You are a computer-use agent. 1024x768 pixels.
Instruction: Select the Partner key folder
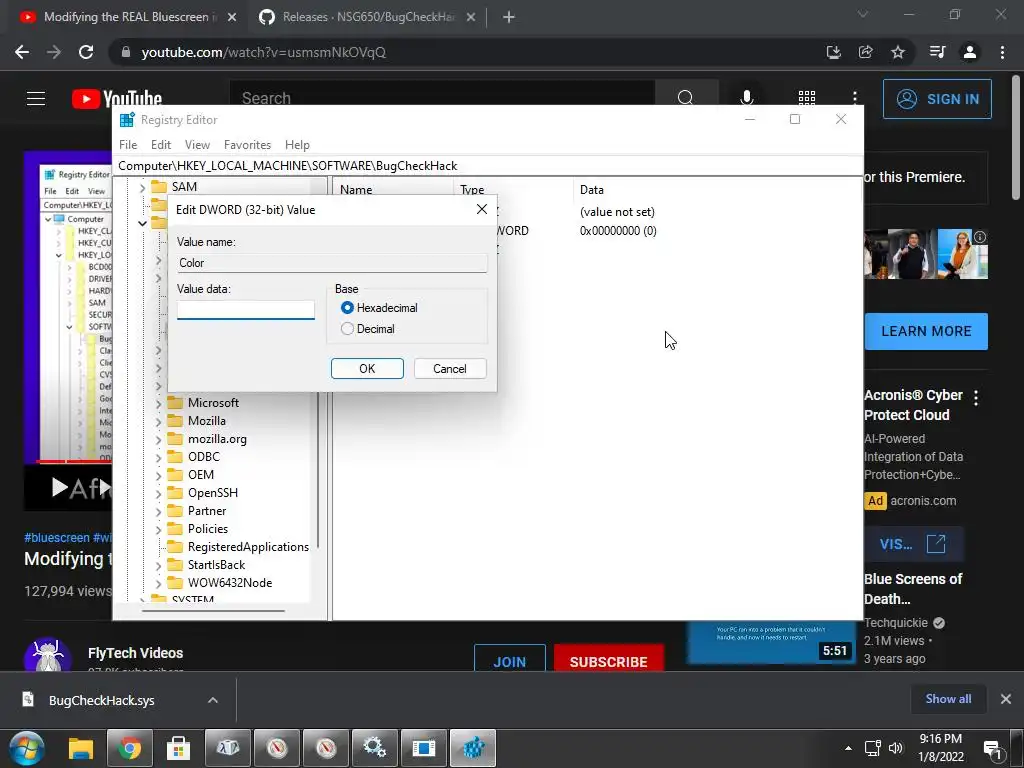point(197,511)
